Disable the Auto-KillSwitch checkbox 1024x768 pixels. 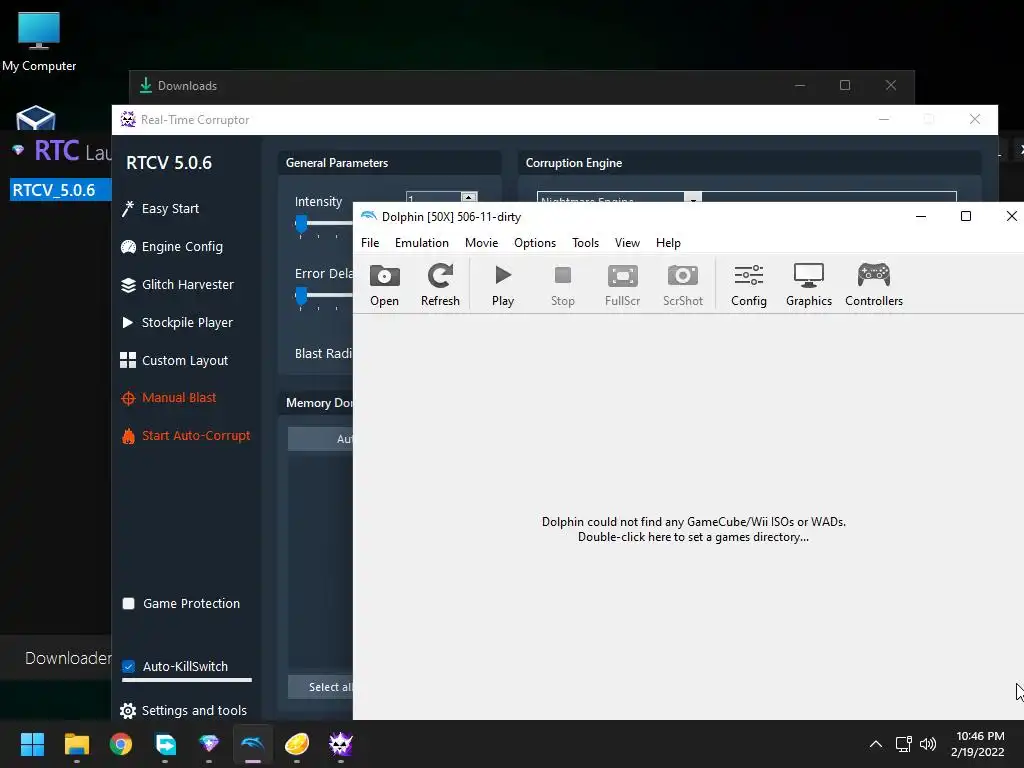[129, 667]
